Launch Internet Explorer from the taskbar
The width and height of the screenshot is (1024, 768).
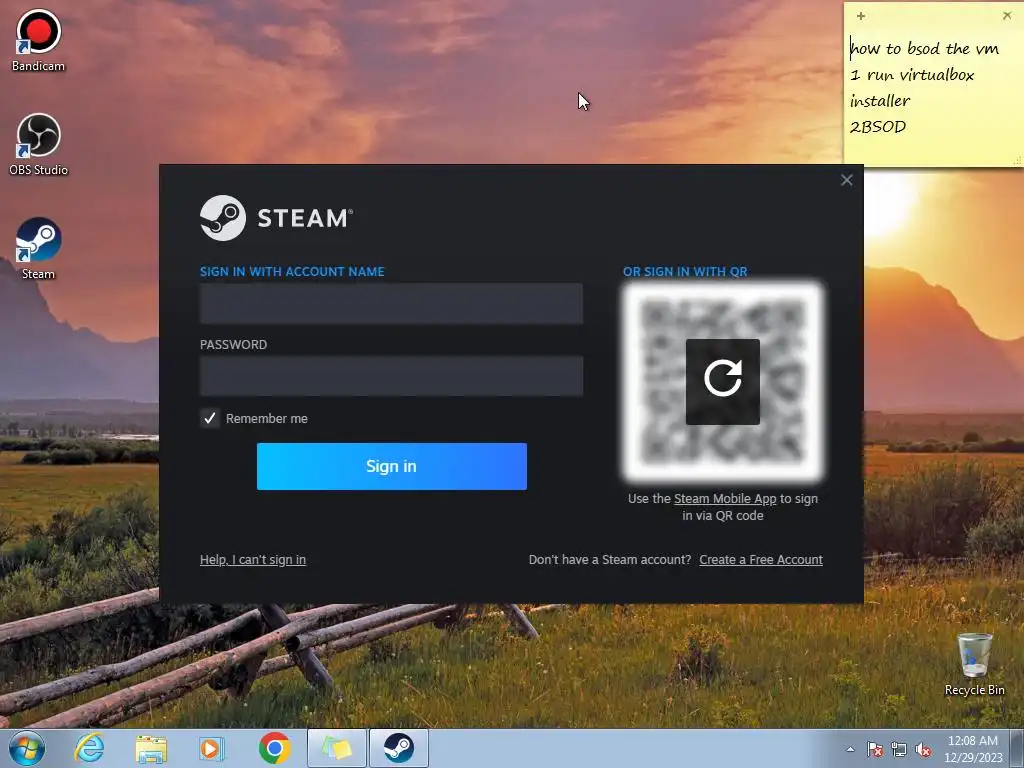(89, 748)
